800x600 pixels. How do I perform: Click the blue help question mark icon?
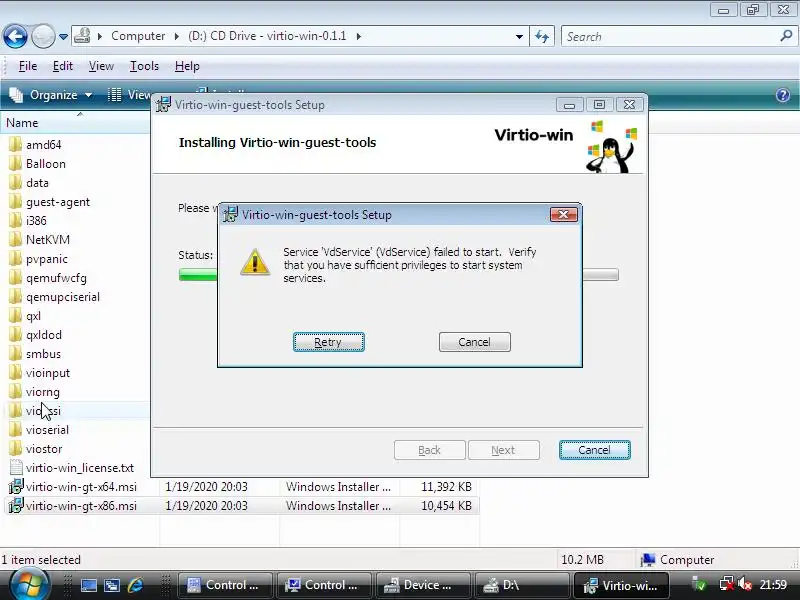[783, 95]
